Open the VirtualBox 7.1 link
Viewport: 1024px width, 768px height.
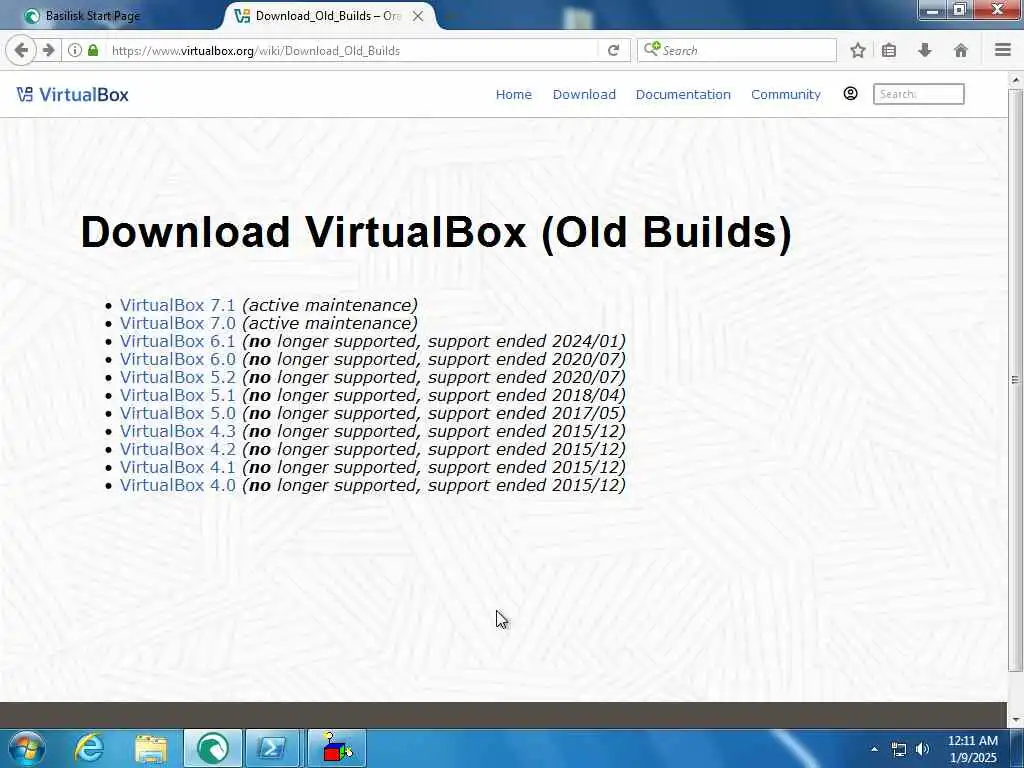[177, 305]
